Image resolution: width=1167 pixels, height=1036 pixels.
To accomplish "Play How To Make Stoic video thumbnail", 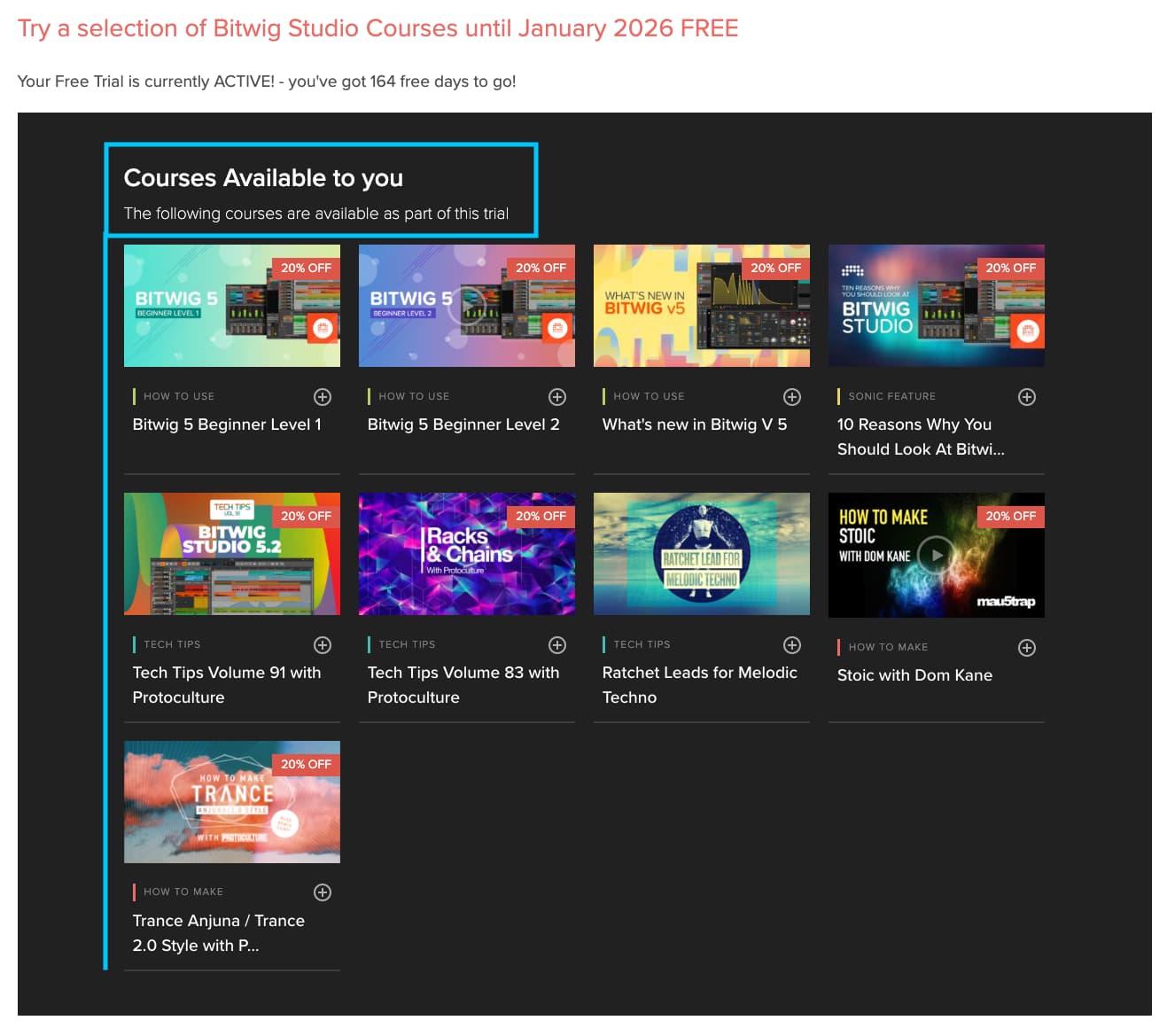I will [x=937, y=555].
